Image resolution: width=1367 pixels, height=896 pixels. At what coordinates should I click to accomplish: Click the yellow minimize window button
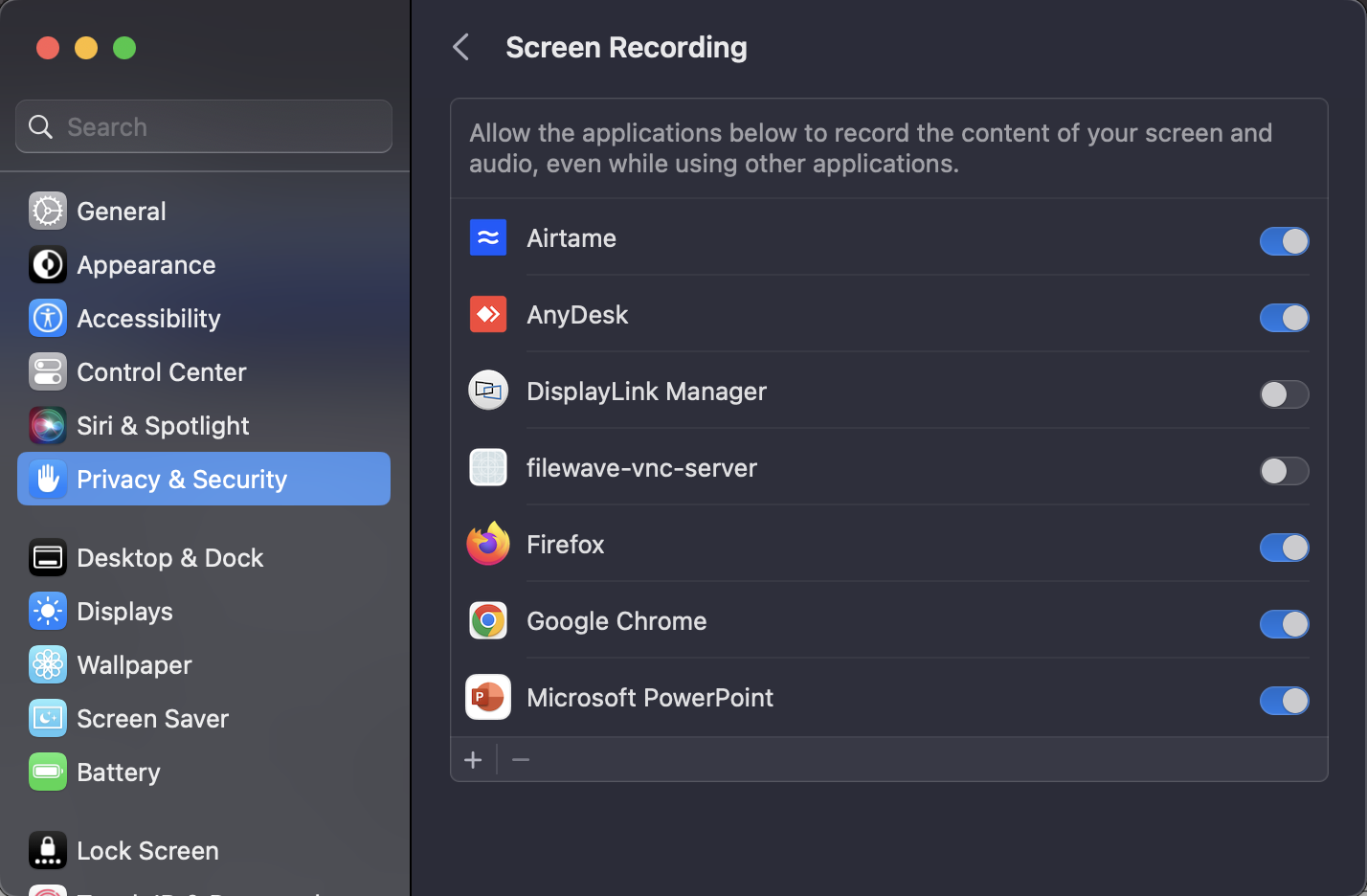[x=86, y=48]
